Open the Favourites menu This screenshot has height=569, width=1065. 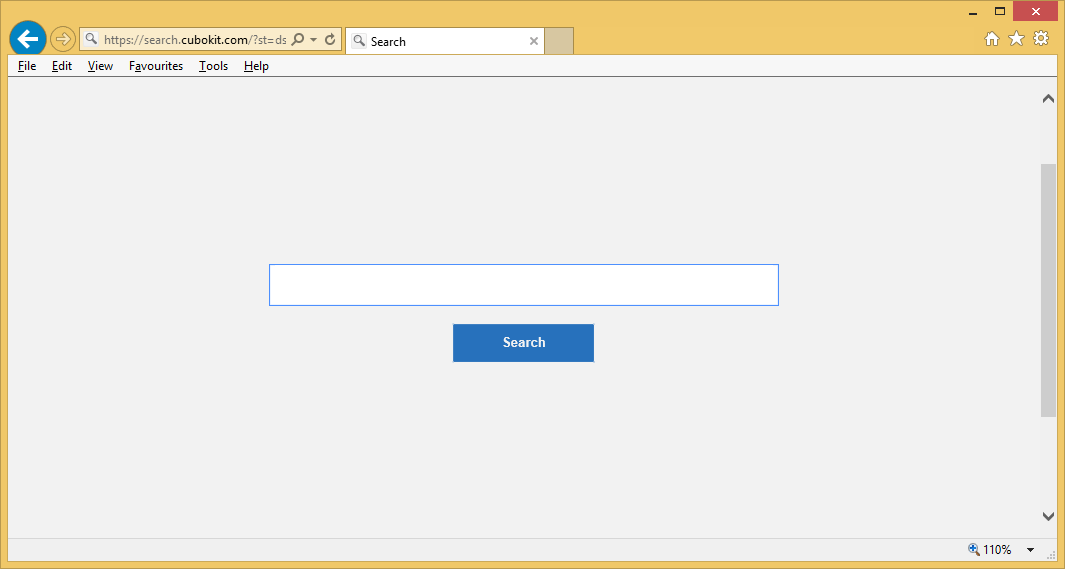coord(156,66)
